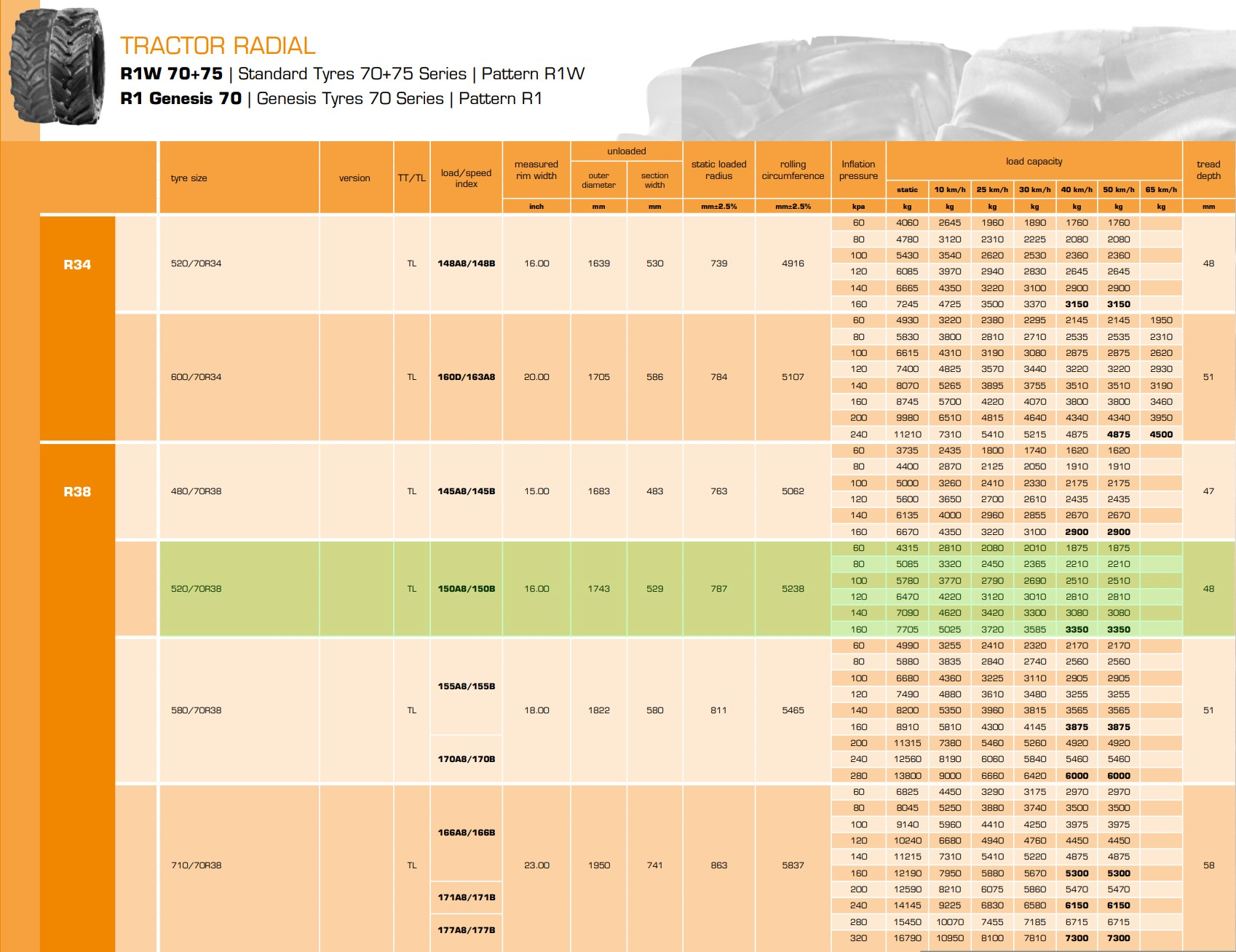
Task: Click the bold 4500 load capacity value
Action: pyautogui.click(x=1161, y=435)
